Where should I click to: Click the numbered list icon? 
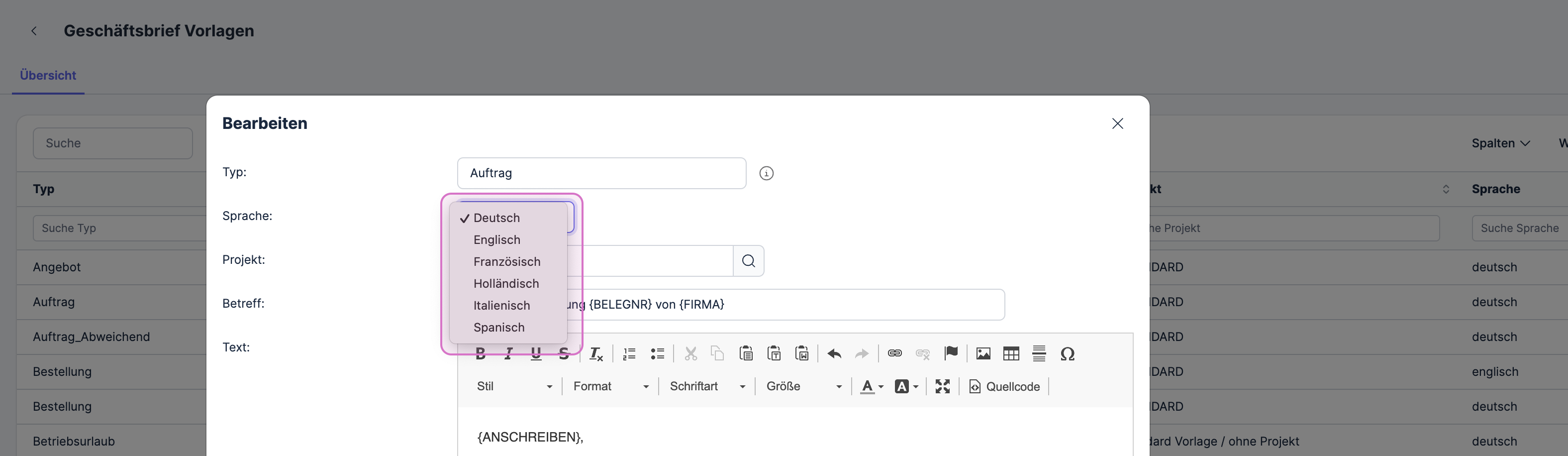629,354
